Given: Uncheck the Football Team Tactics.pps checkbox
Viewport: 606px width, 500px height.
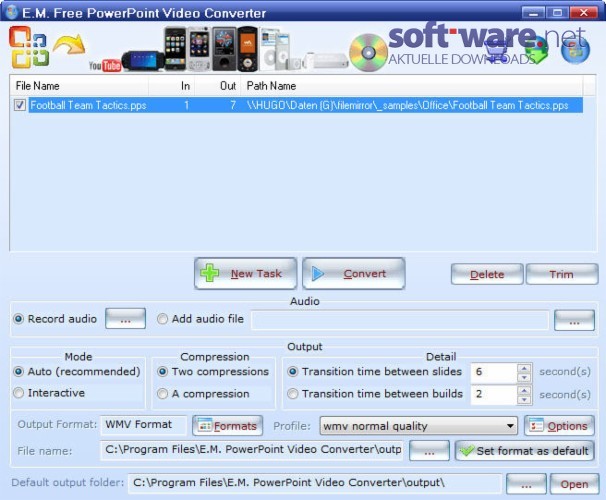Looking at the screenshot, I should [x=20, y=105].
